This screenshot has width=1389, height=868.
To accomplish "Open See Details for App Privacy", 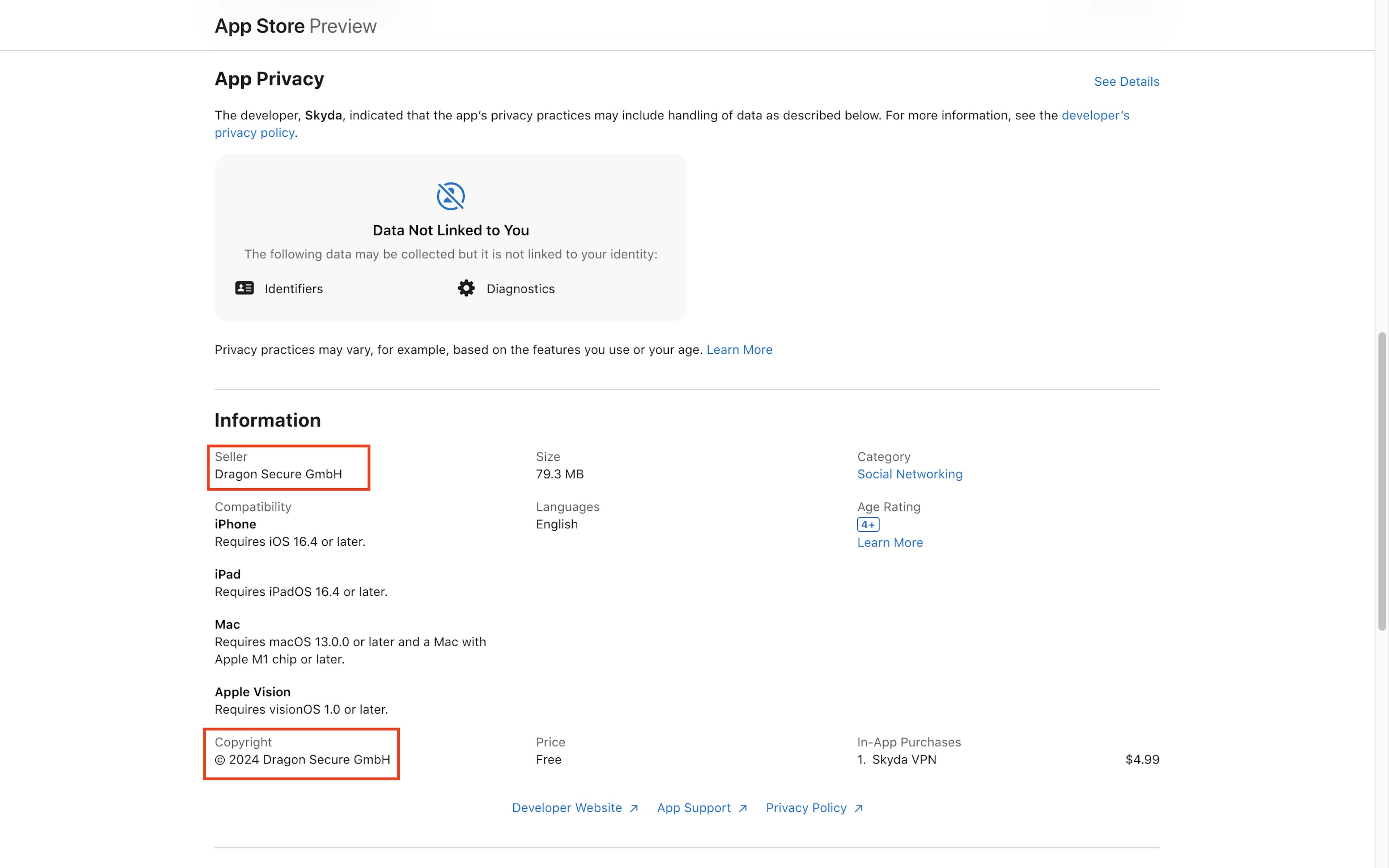I will click(x=1126, y=81).
